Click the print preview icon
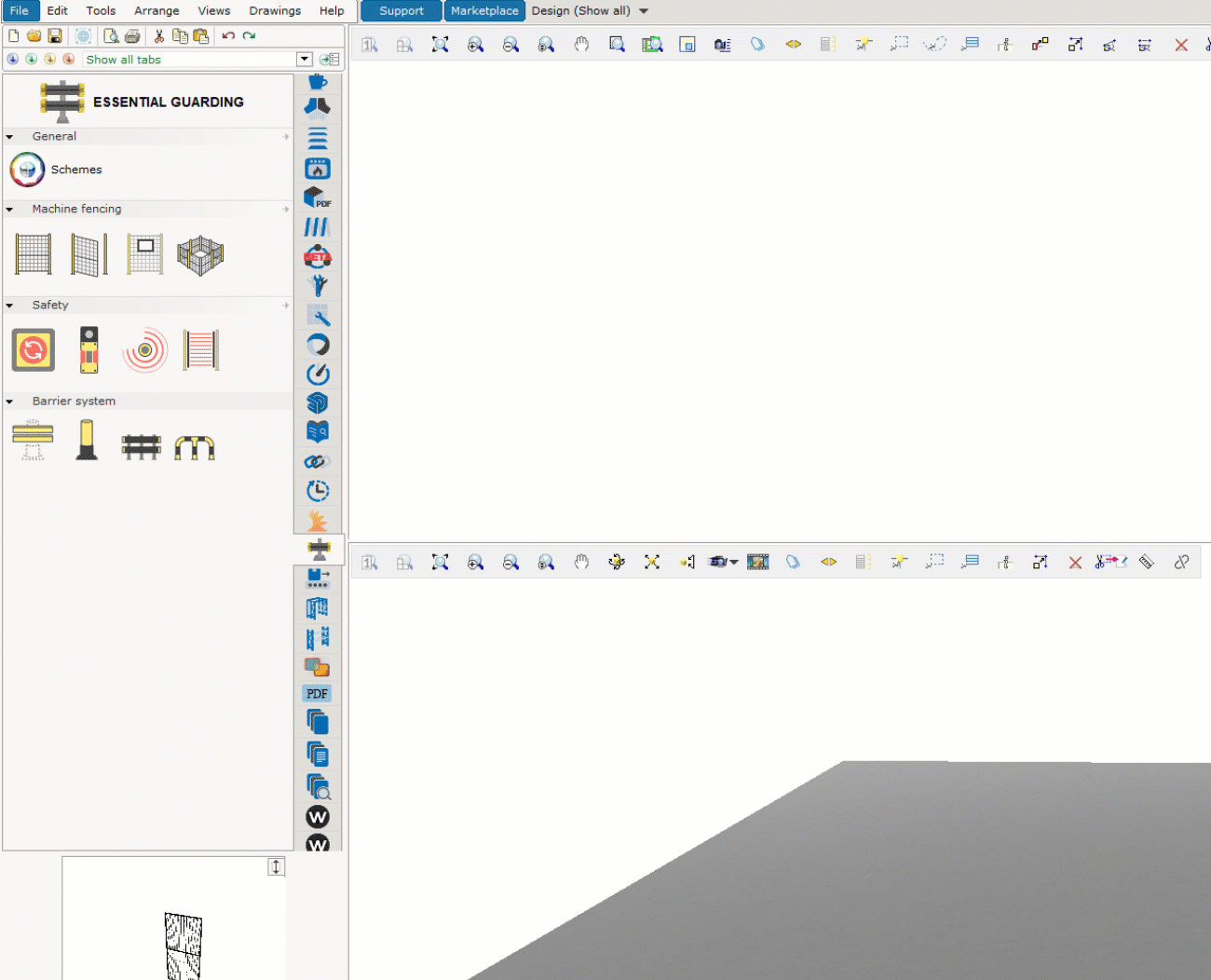This screenshot has width=1211, height=980. tap(111, 35)
